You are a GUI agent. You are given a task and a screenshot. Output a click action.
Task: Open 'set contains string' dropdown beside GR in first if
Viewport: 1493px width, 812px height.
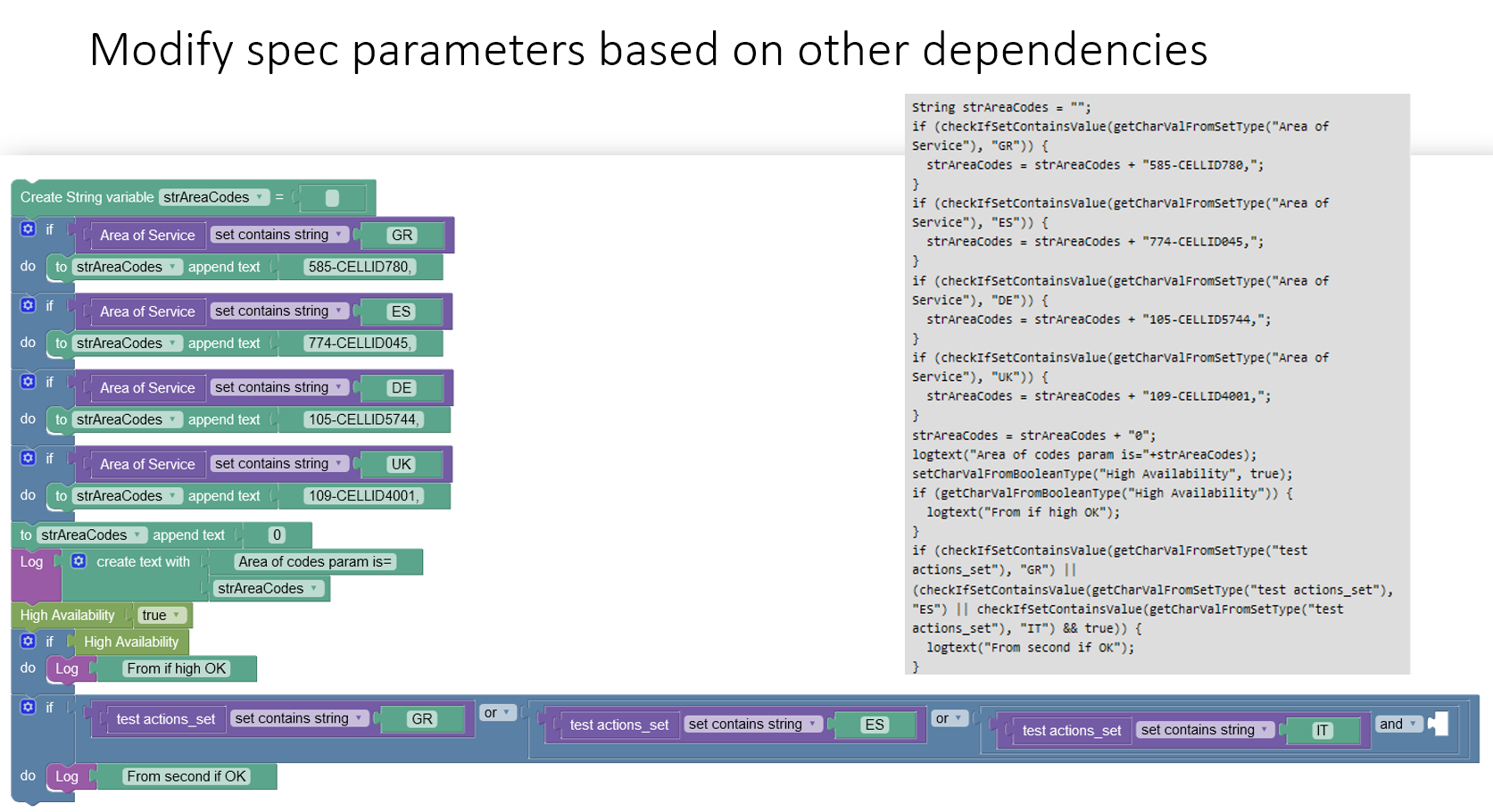tap(278, 235)
